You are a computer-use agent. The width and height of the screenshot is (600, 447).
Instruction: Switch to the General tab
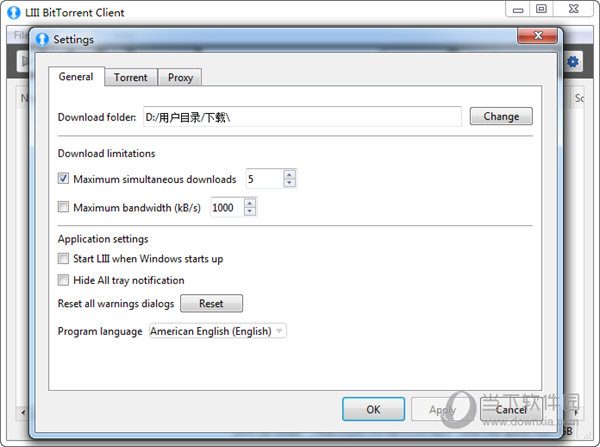76,77
